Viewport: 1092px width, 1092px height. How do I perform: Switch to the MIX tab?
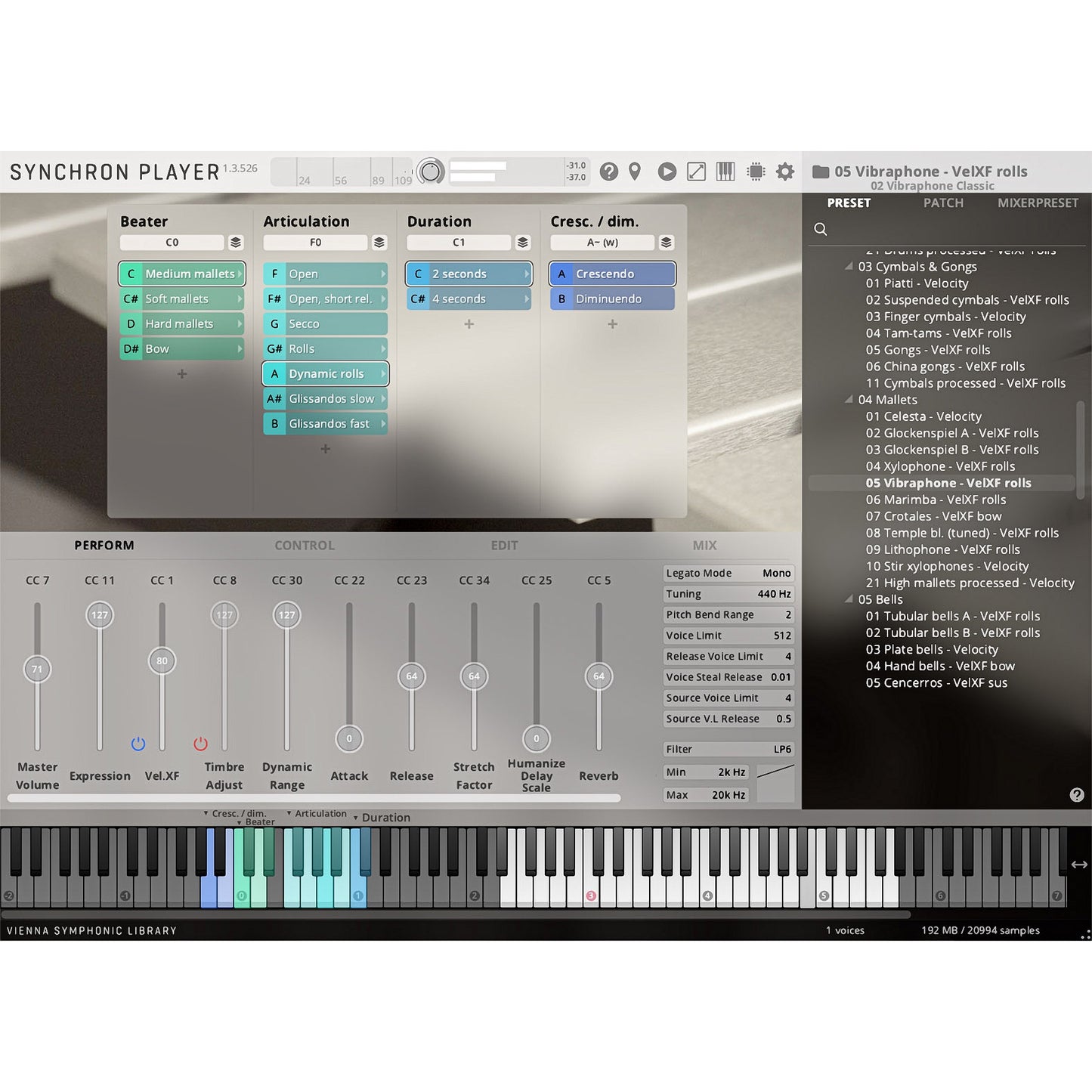pyautogui.click(x=704, y=545)
